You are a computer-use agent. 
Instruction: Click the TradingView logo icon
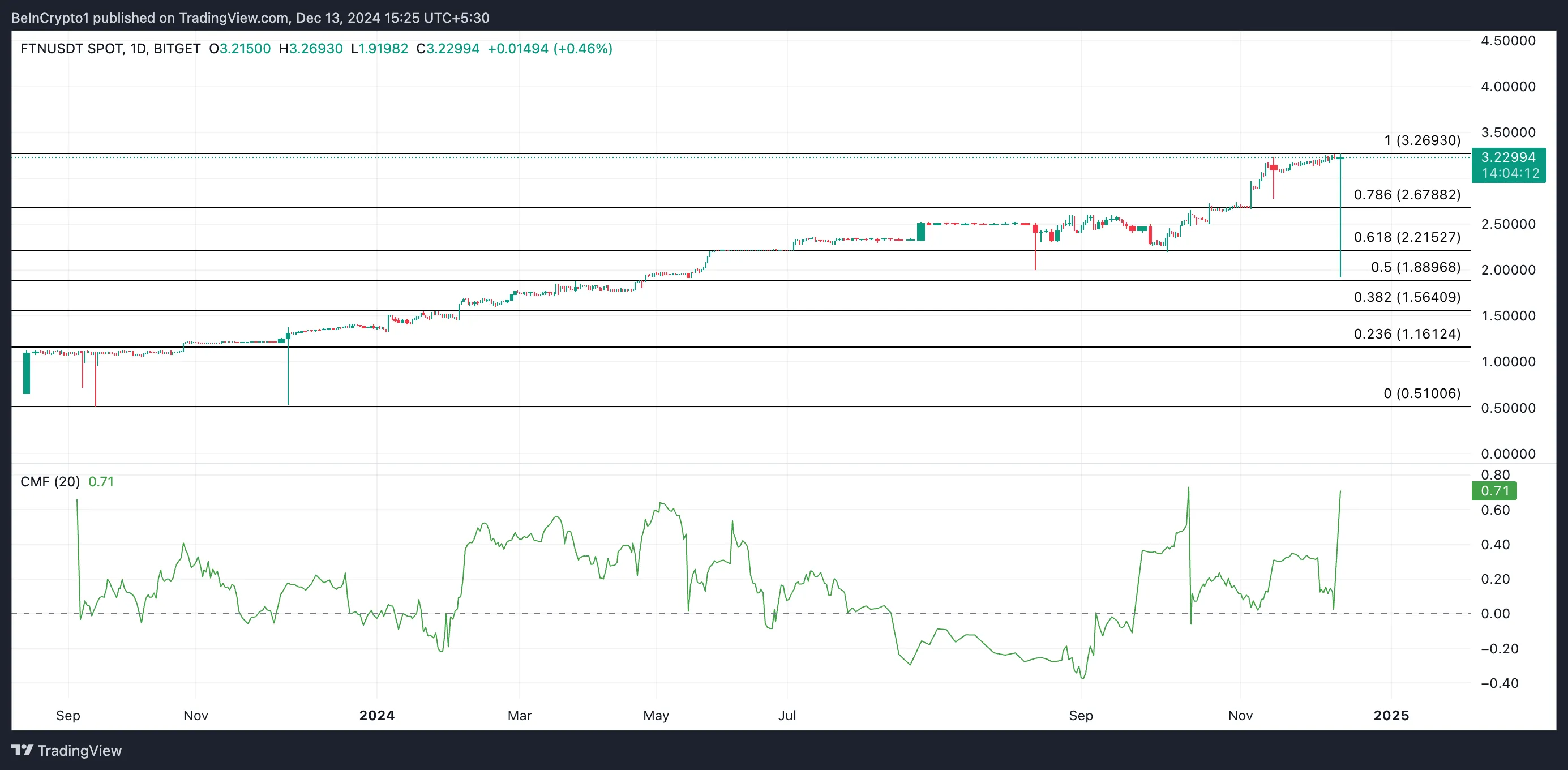click(23, 750)
